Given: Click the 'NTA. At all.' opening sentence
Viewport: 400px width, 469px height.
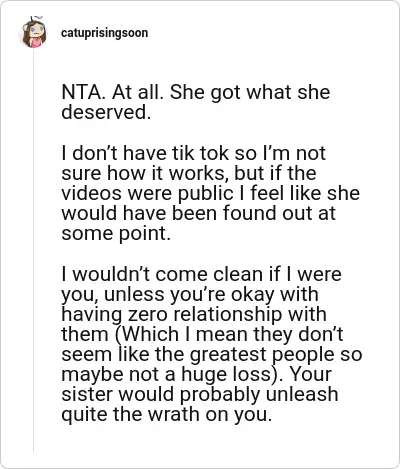Looking at the screenshot, I should pos(112,92).
